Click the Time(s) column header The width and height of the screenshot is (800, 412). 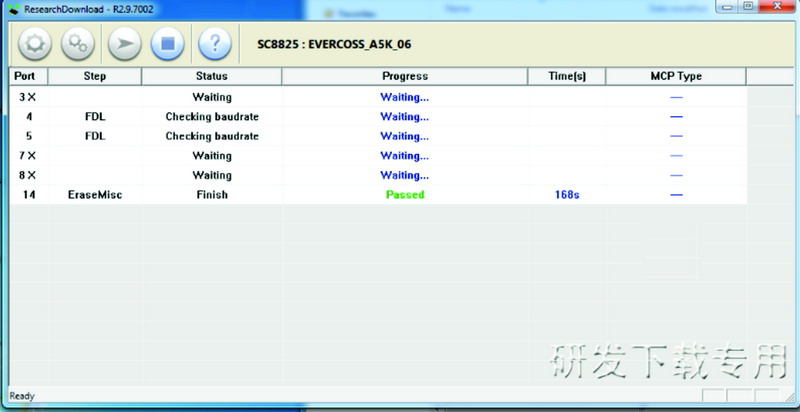pos(567,76)
